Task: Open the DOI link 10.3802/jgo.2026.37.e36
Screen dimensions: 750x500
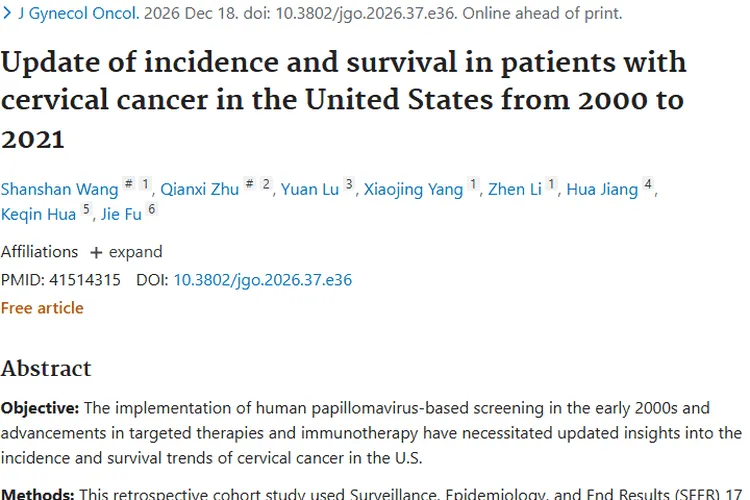Action: [x=262, y=280]
